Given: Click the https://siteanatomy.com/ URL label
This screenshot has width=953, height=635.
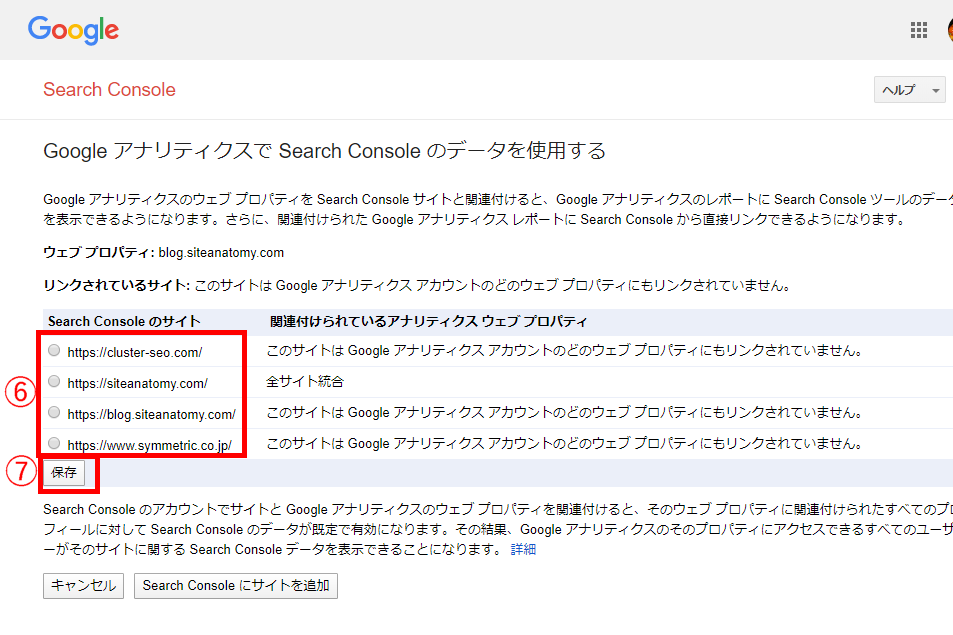Looking at the screenshot, I should coord(137,383).
